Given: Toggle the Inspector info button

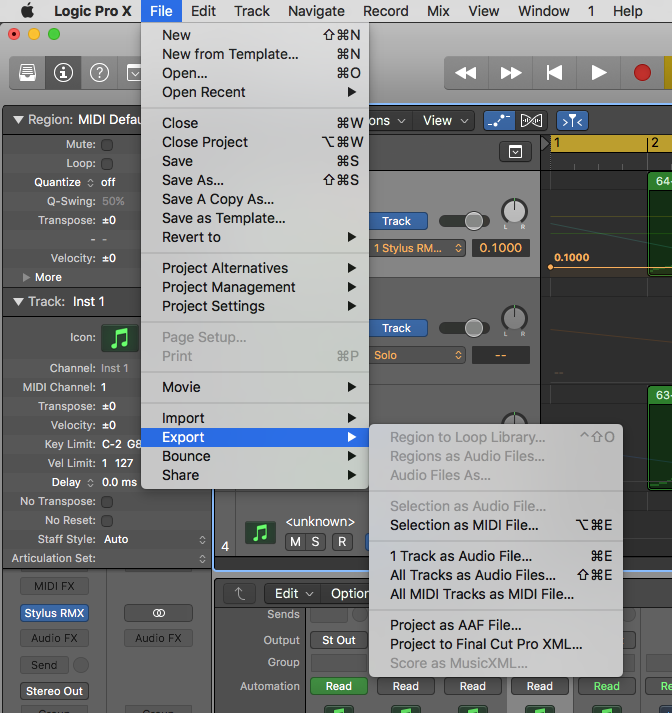Looking at the screenshot, I should (63, 72).
